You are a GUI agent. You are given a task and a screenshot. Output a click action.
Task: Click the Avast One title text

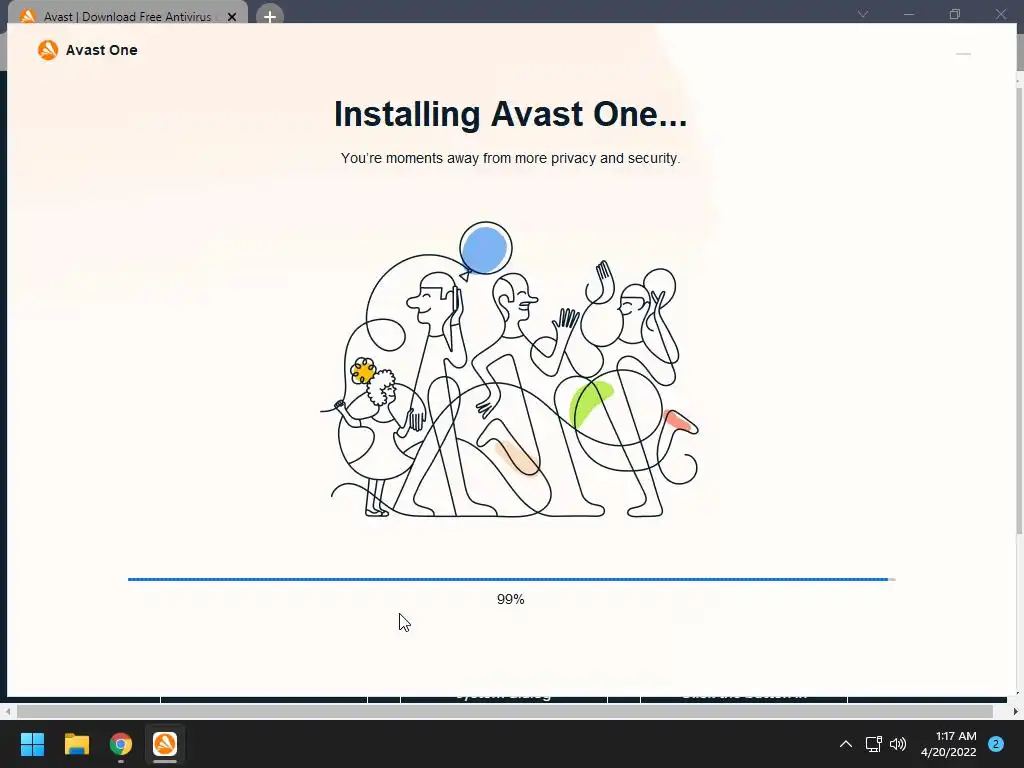pos(101,50)
